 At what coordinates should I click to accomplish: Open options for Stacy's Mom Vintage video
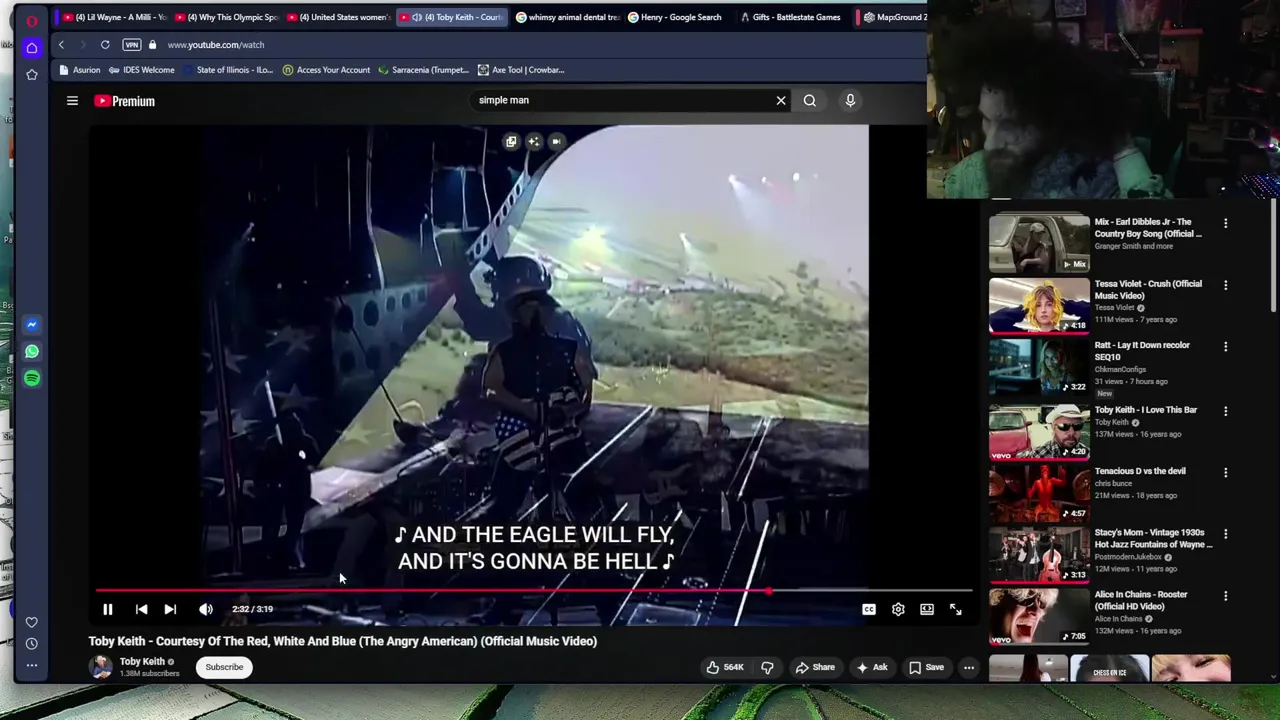tap(1226, 534)
